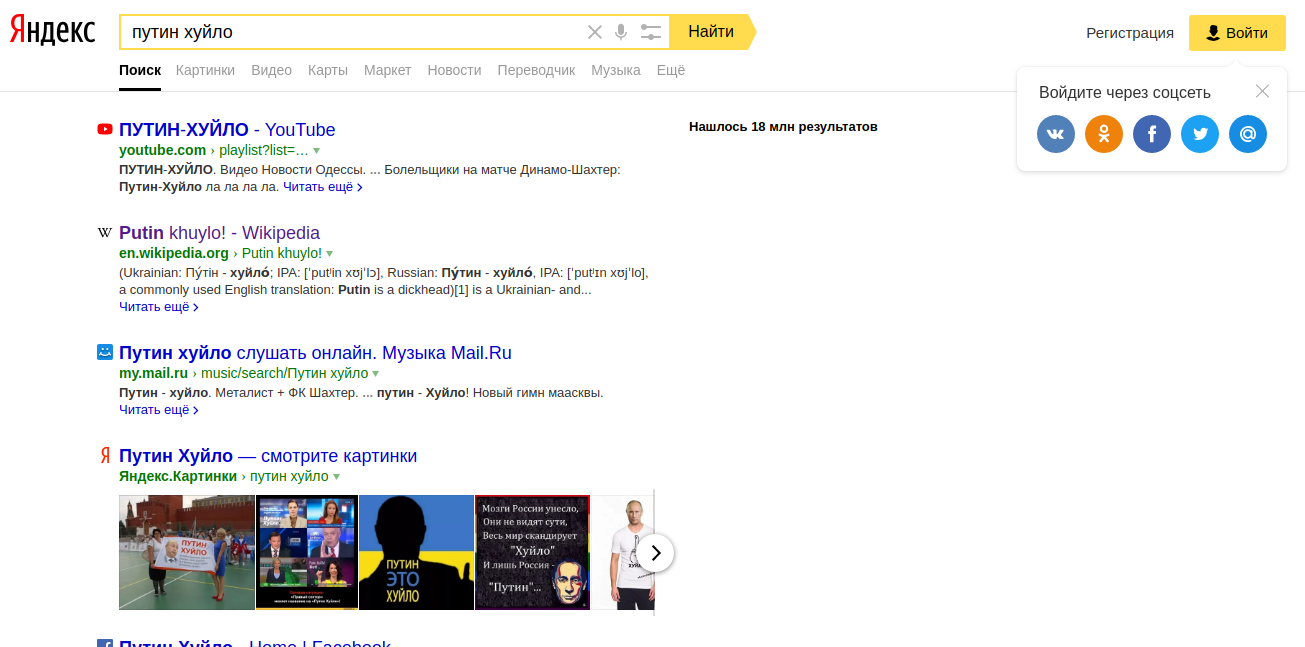Sign in with VK icon
The image size is (1305, 647).
tap(1056, 134)
